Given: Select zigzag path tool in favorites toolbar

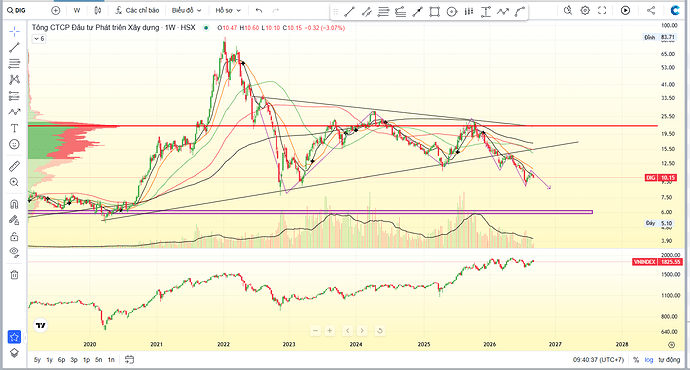Looking at the screenshot, I should click(503, 12).
